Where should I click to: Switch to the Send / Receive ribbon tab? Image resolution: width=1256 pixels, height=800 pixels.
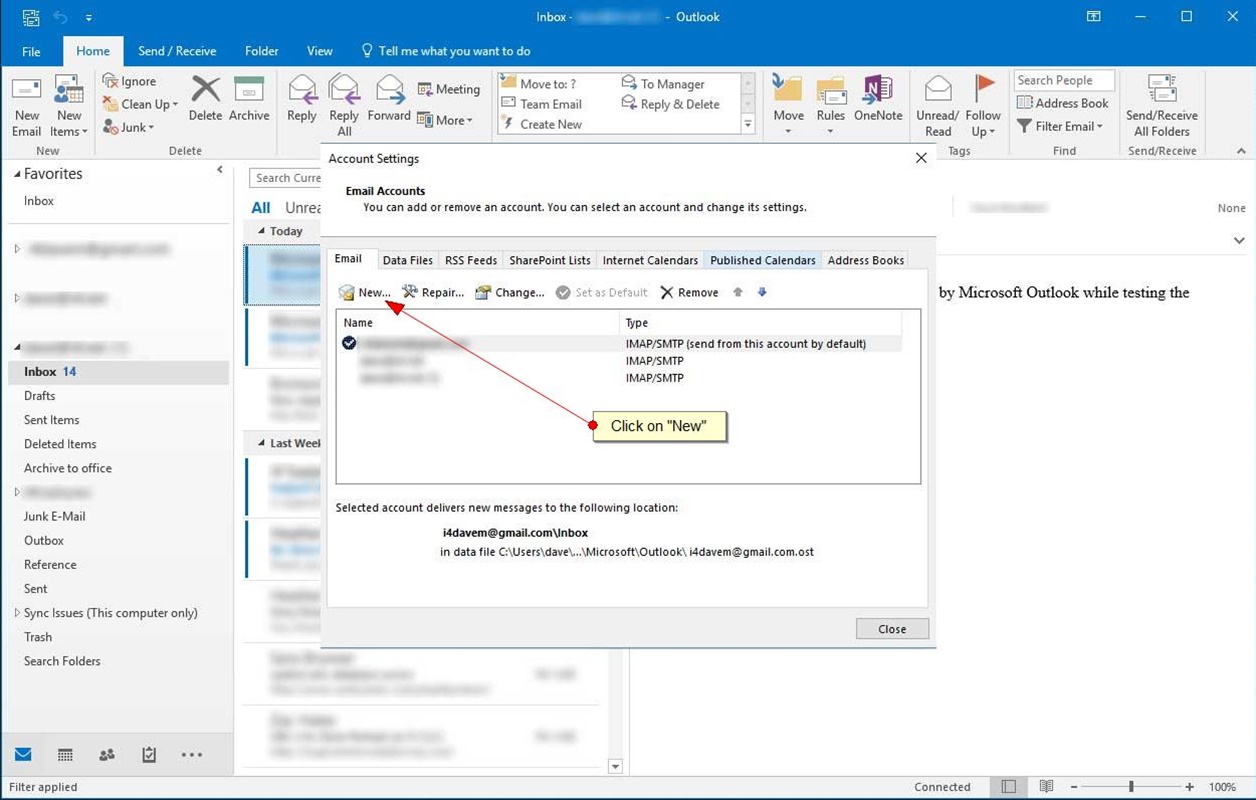point(177,51)
